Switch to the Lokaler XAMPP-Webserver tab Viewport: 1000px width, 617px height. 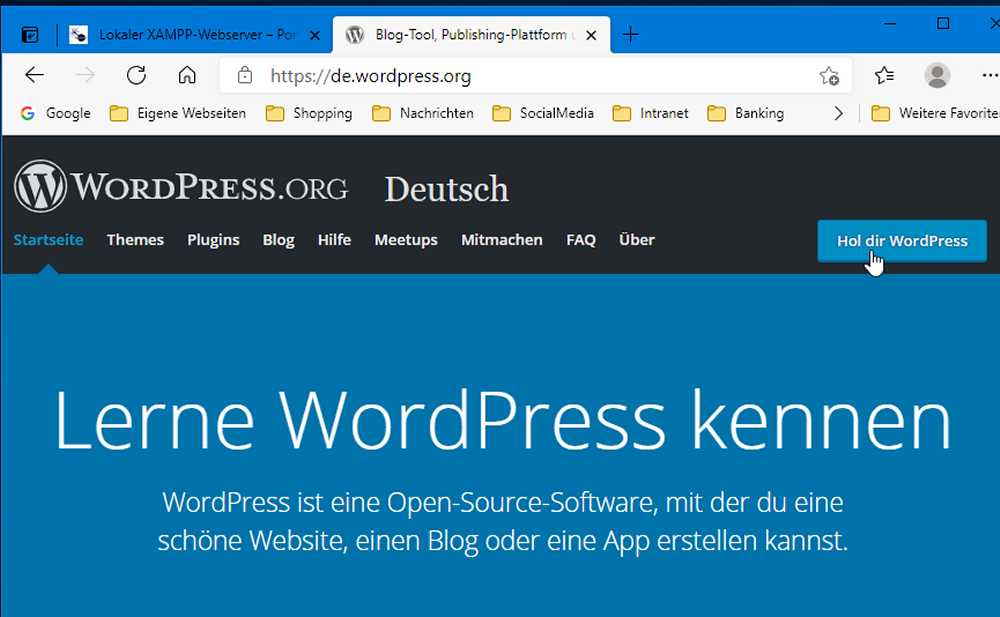[x=195, y=34]
